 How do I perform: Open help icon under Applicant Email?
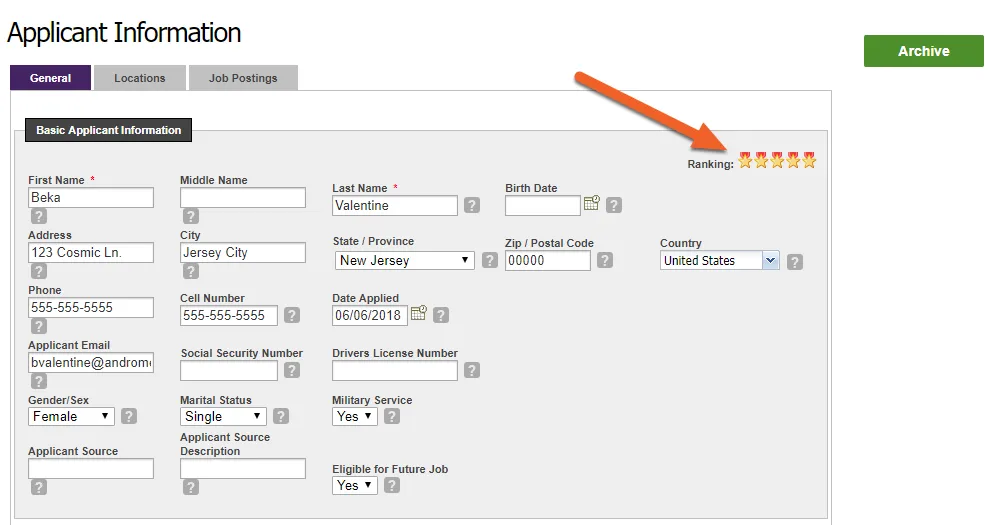39,381
